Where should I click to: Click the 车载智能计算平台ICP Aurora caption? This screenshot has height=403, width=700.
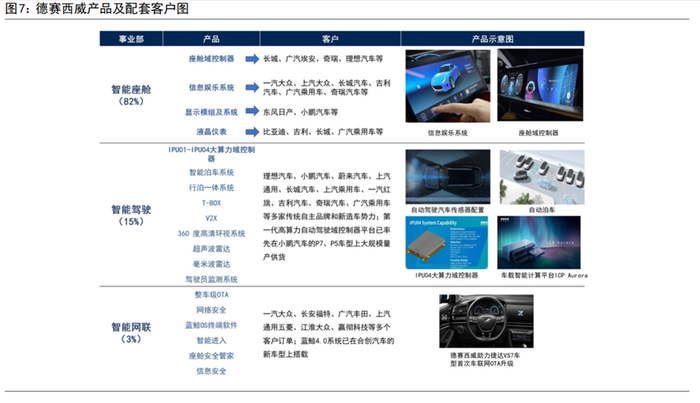(544, 275)
